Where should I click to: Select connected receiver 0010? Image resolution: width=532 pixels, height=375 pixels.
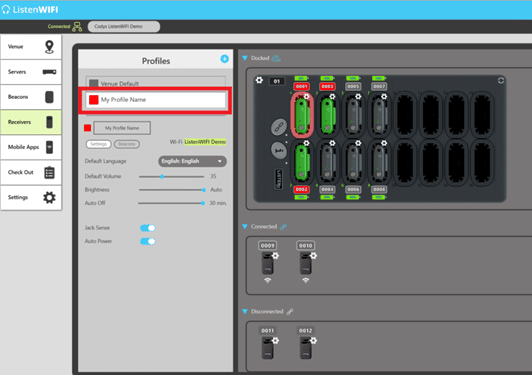click(x=306, y=263)
